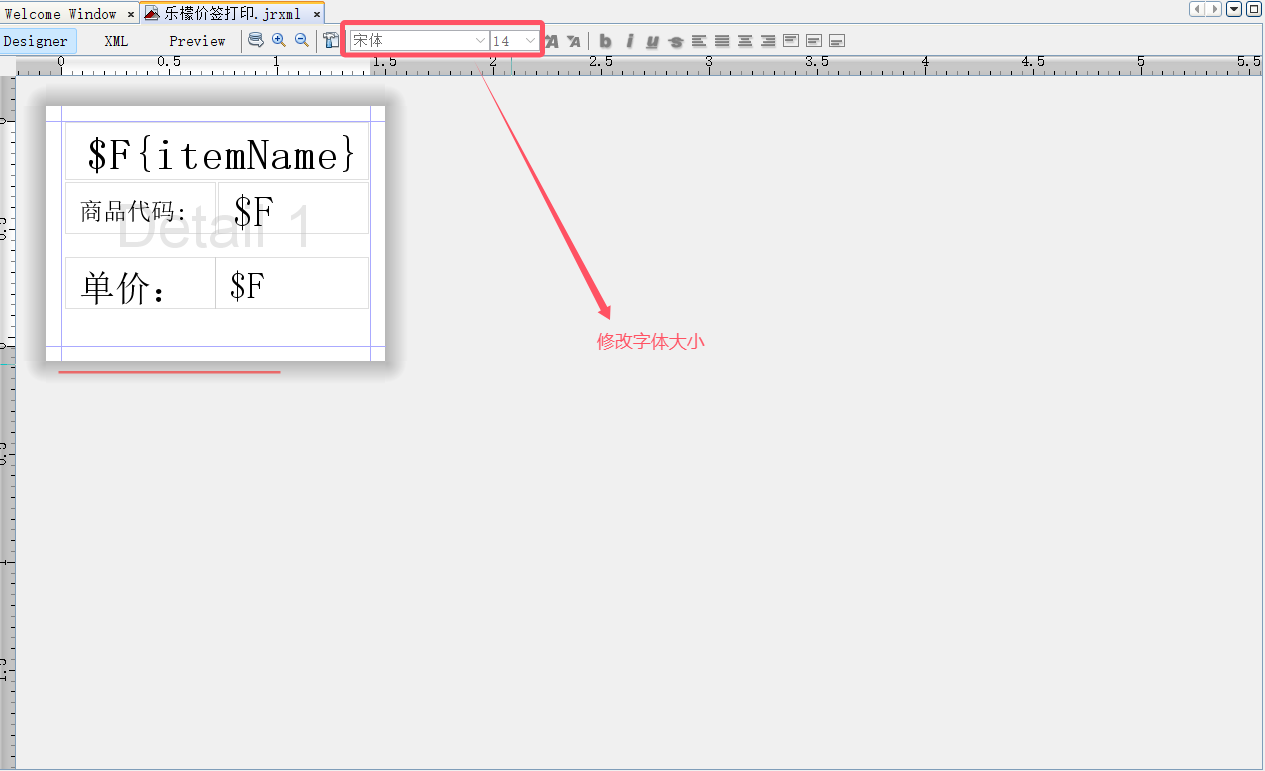Select the 单价: static label
1265x771 pixels.
(x=140, y=283)
